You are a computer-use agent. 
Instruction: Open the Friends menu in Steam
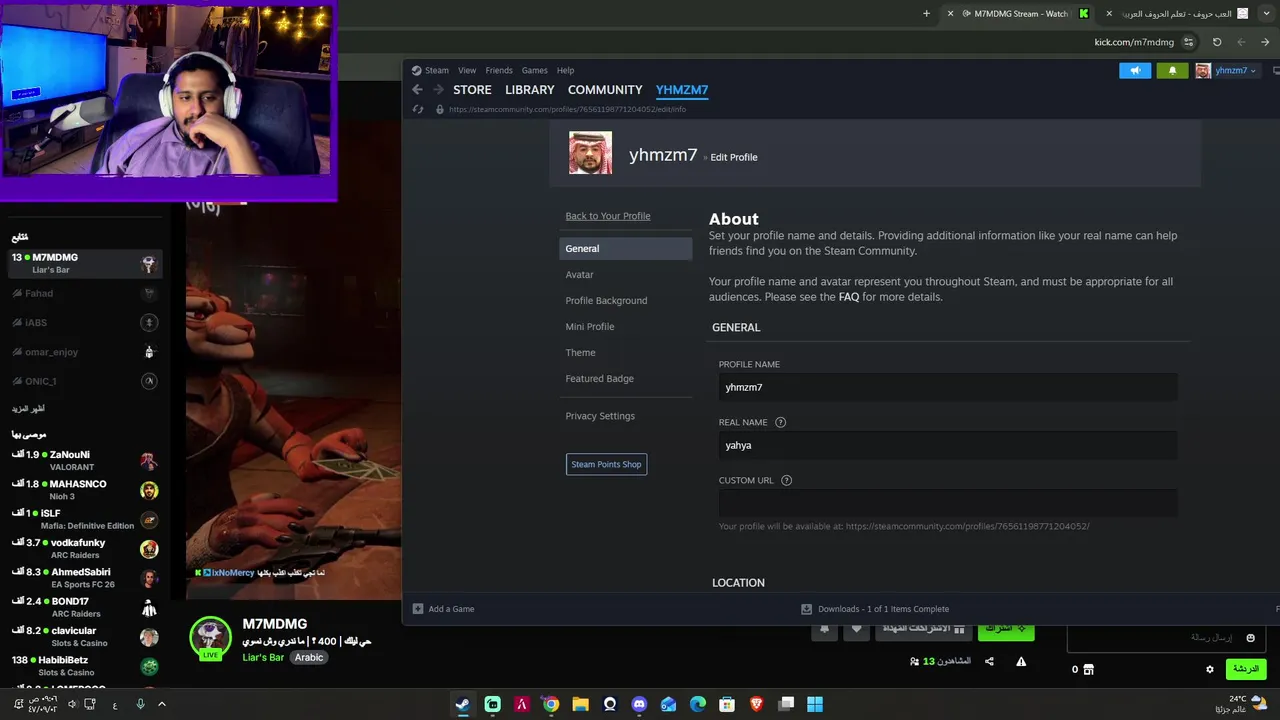499,71
